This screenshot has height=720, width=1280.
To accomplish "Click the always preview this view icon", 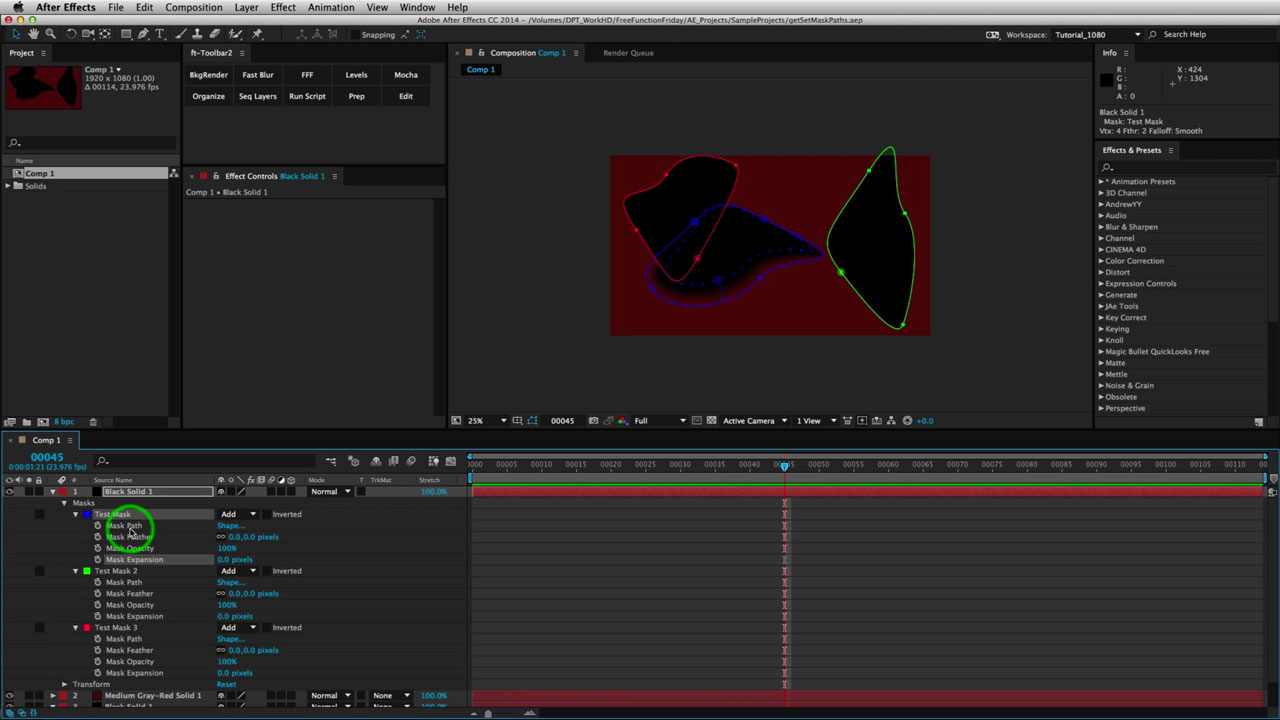I will pyautogui.click(x=455, y=421).
